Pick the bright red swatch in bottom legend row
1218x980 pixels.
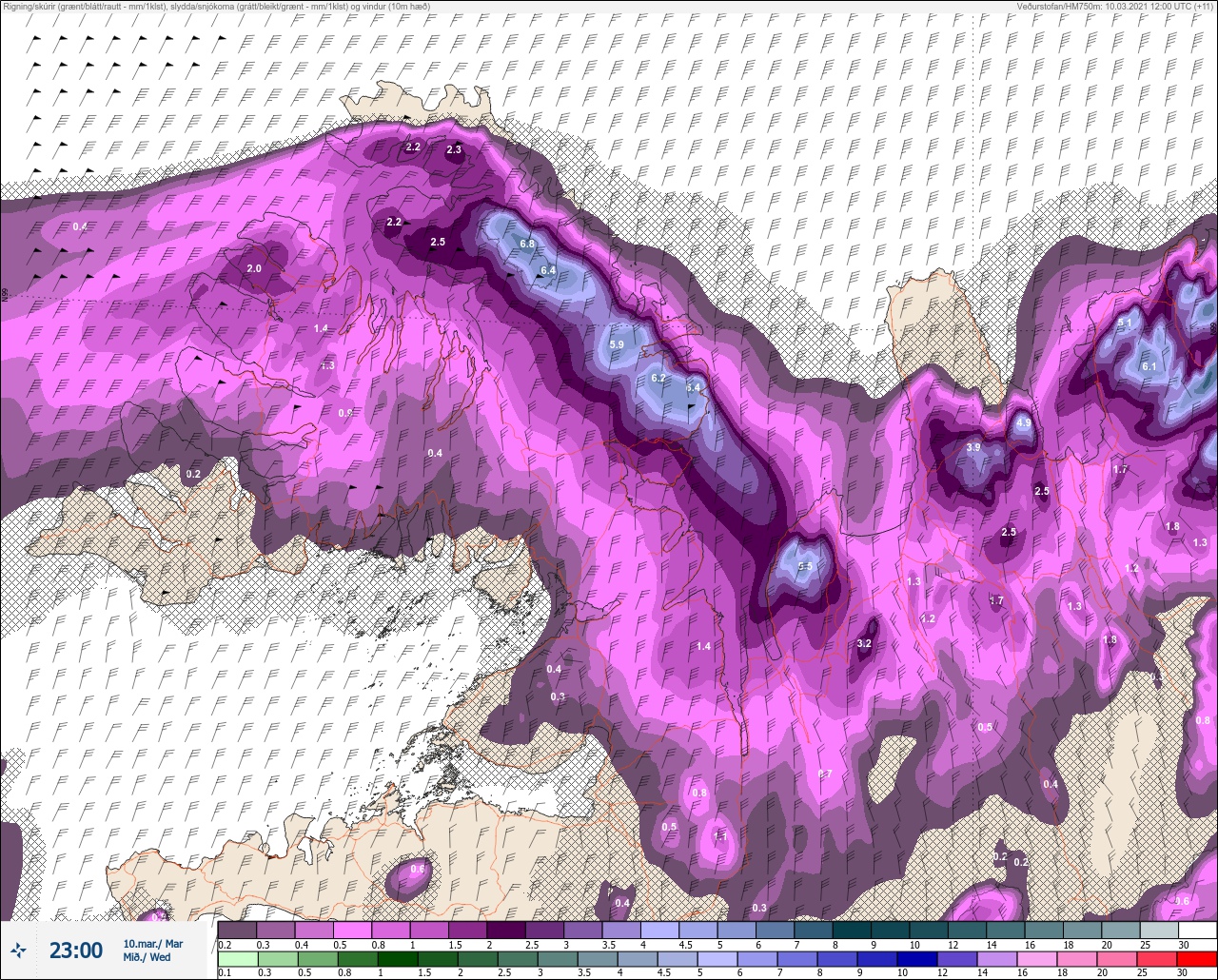click(1197, 959)
